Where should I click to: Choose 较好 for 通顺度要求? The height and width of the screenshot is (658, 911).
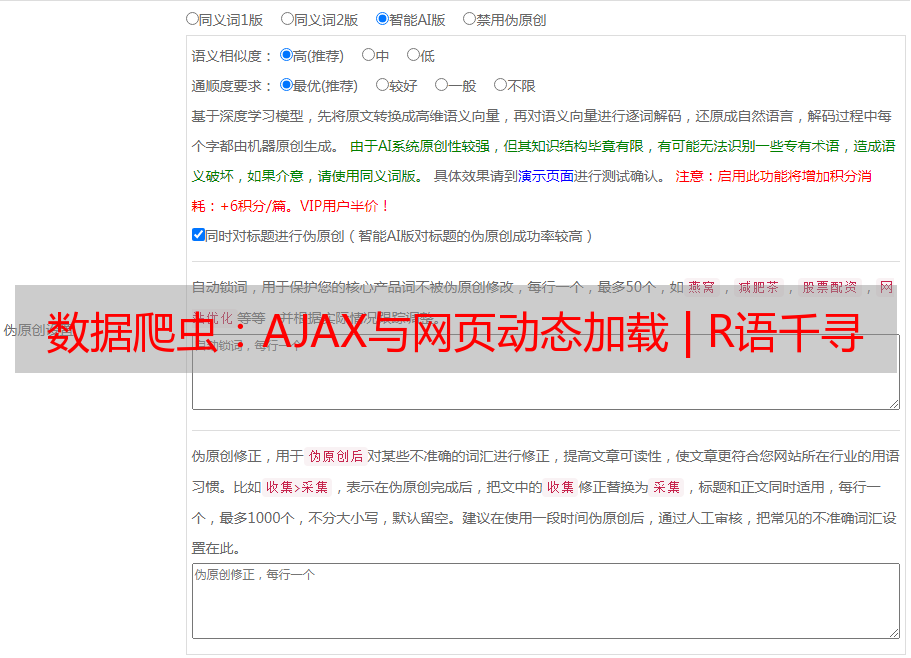(x=382, y=86)
